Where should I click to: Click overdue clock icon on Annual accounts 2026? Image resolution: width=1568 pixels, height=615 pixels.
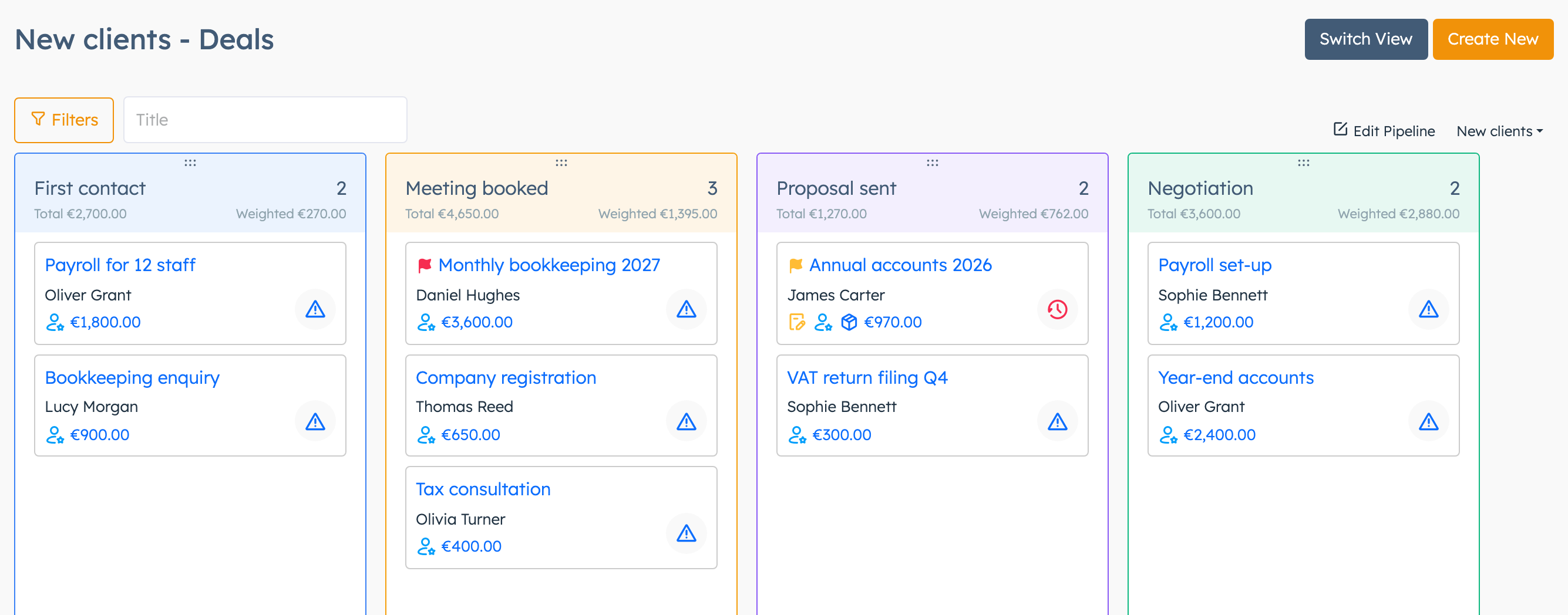click(x=1057, y=309)
